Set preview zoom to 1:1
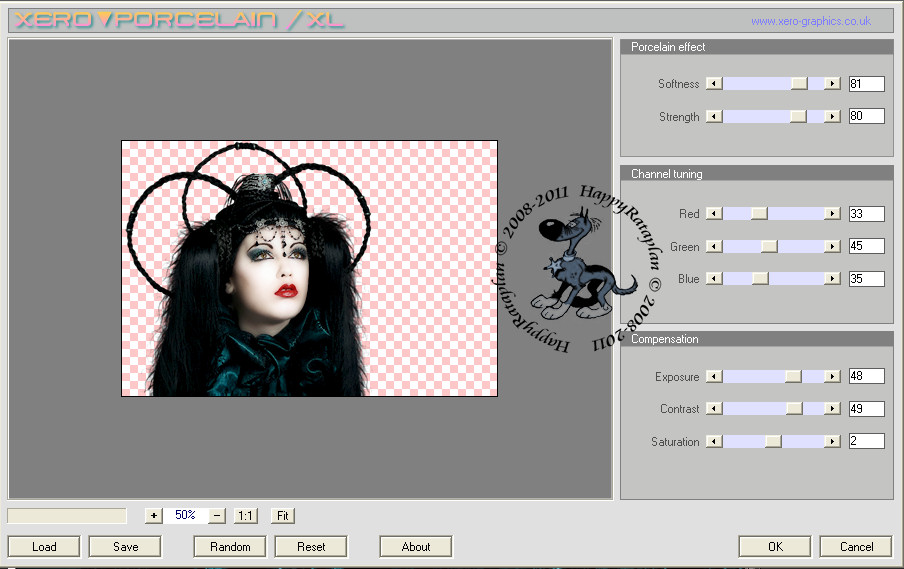904x569 pixels. point(246,515)
